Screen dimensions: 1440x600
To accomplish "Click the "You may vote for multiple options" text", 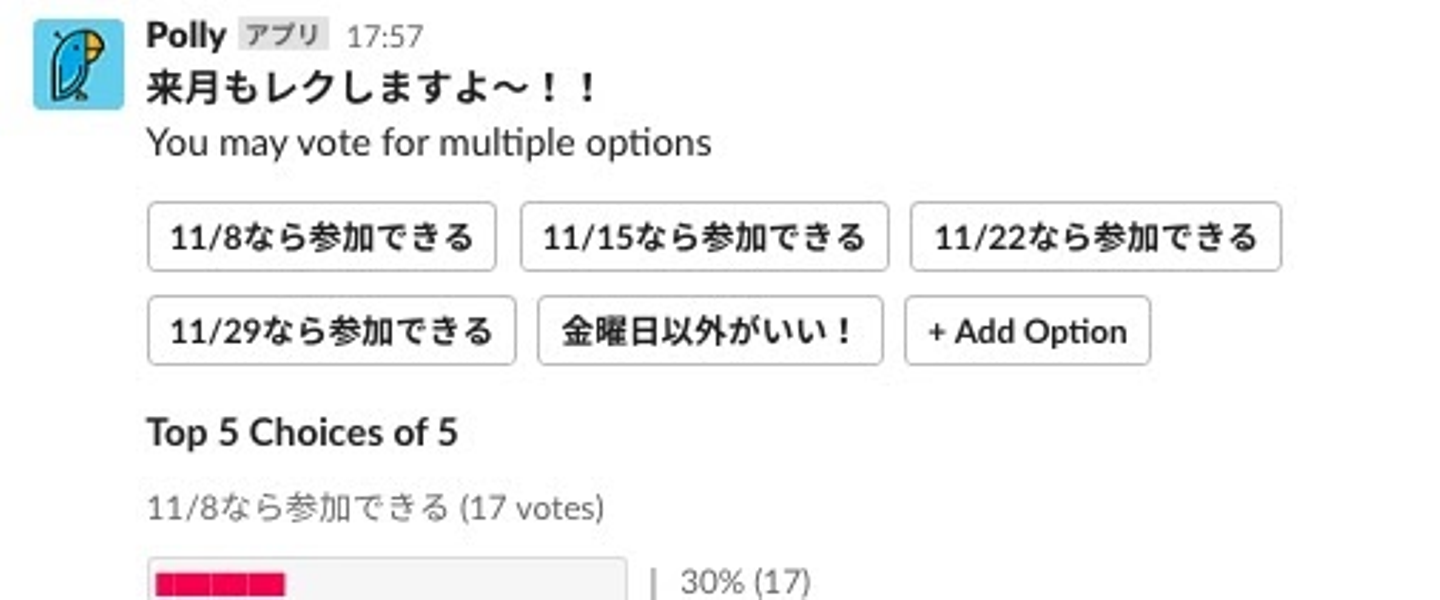I will click(x=429, y=143).
